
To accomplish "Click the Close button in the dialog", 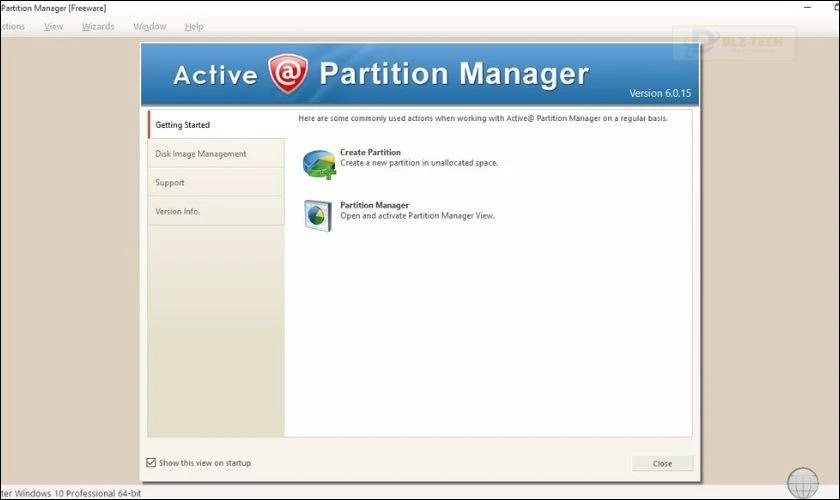I will pyautogui.click(x=663, y=464).
